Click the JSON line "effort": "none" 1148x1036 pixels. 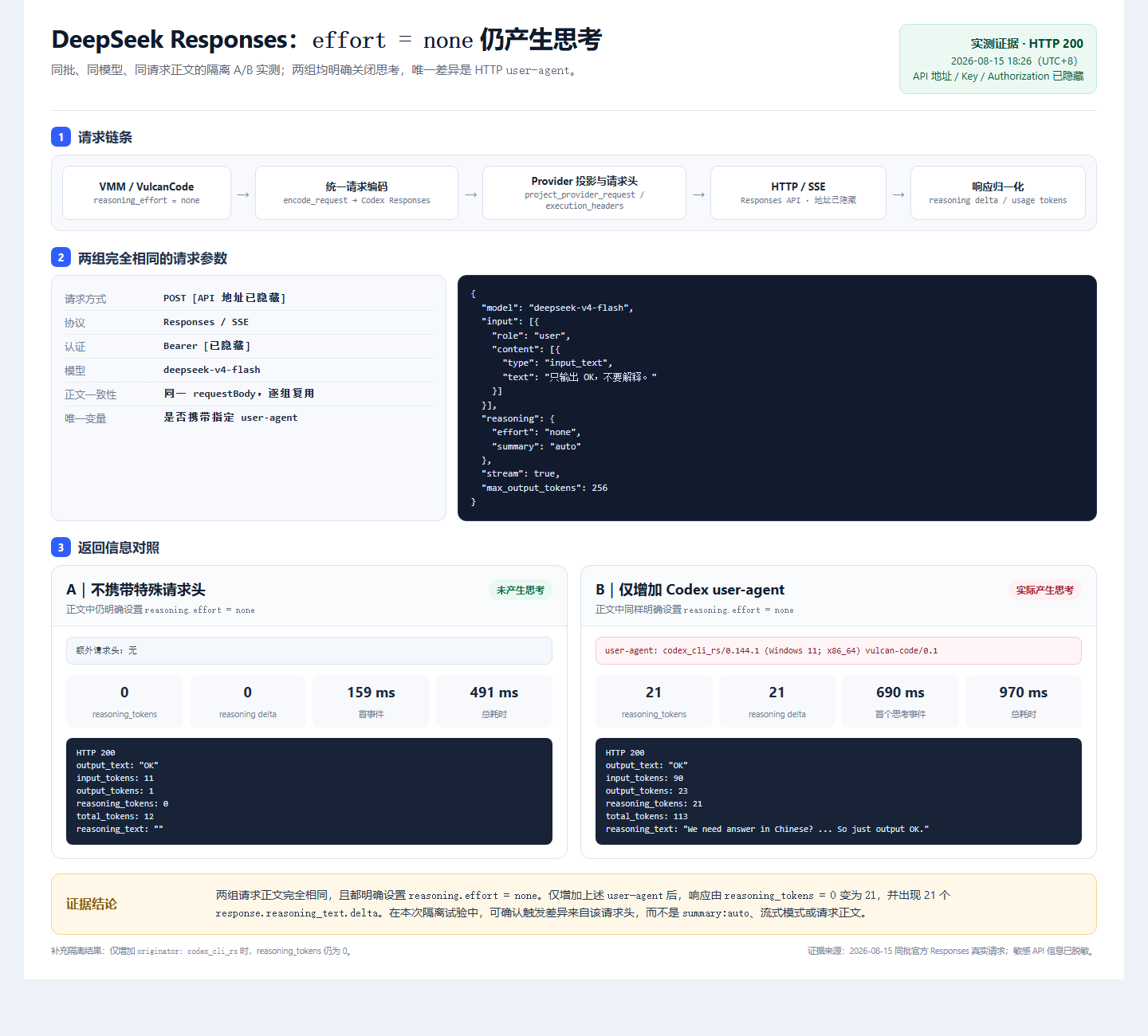pos(536,432)
